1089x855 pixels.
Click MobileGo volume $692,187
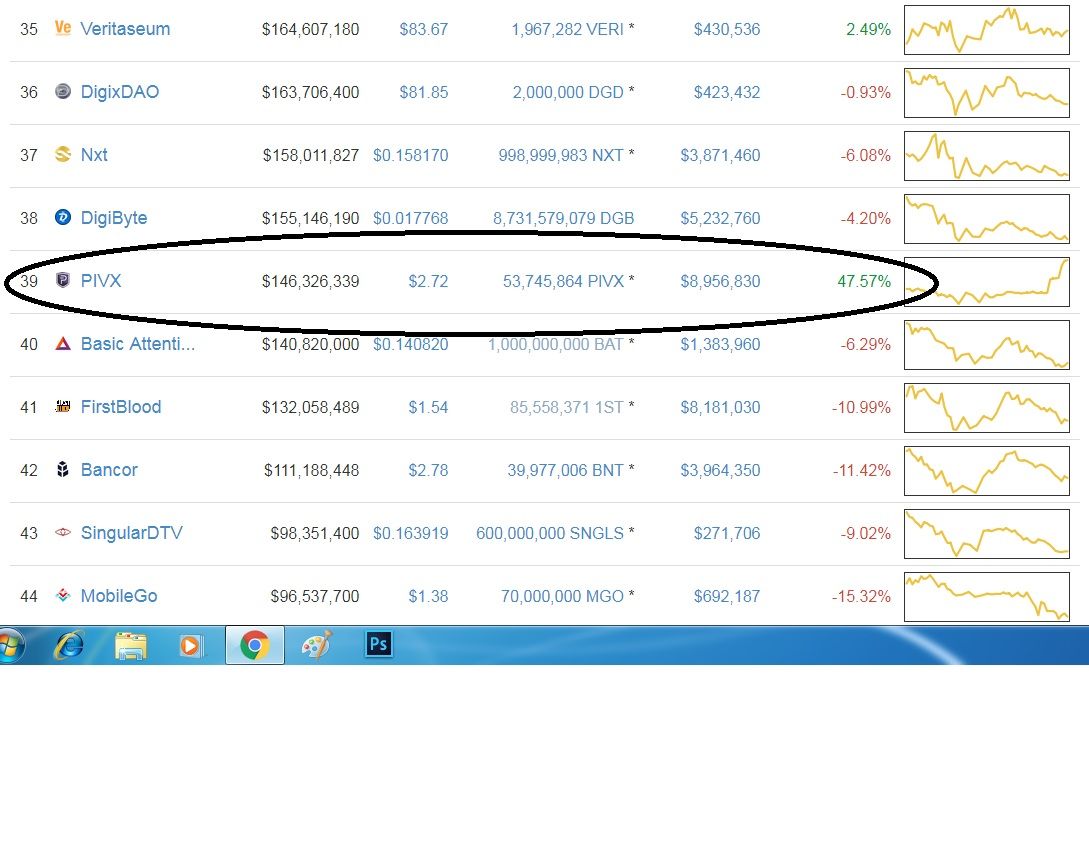point(727,596)
